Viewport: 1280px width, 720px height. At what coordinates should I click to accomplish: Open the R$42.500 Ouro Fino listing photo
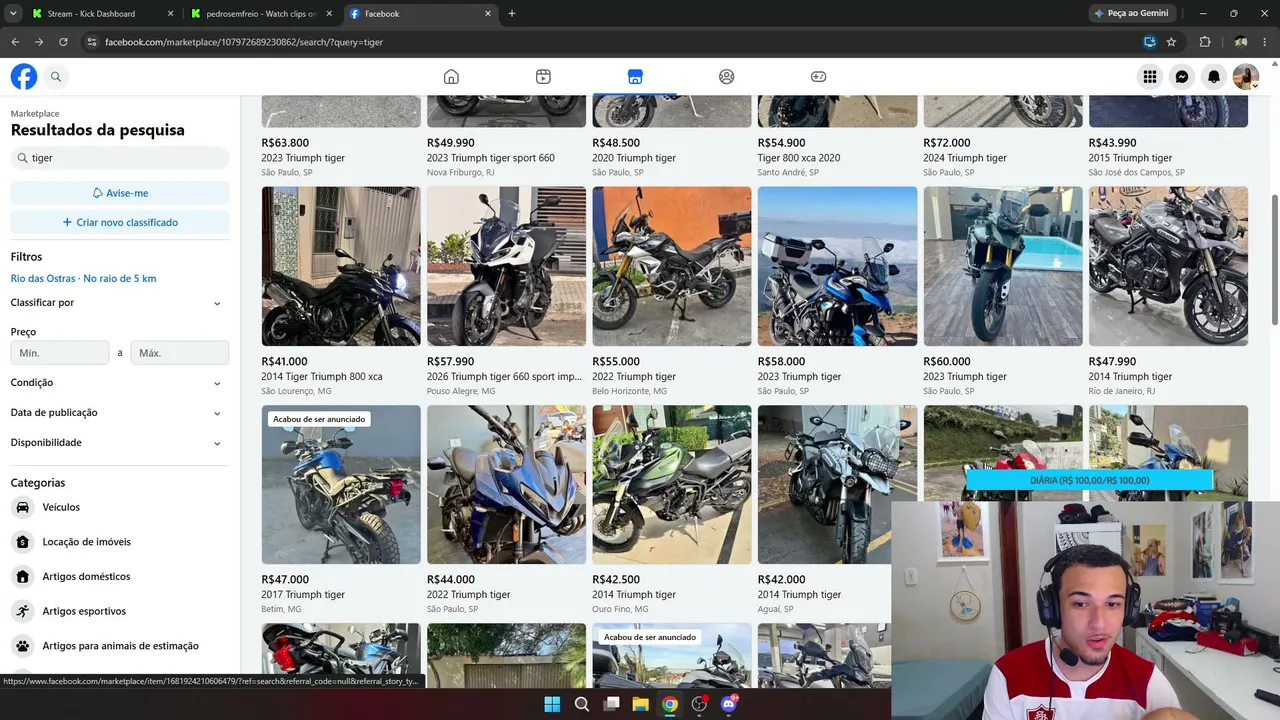point(672,484)
